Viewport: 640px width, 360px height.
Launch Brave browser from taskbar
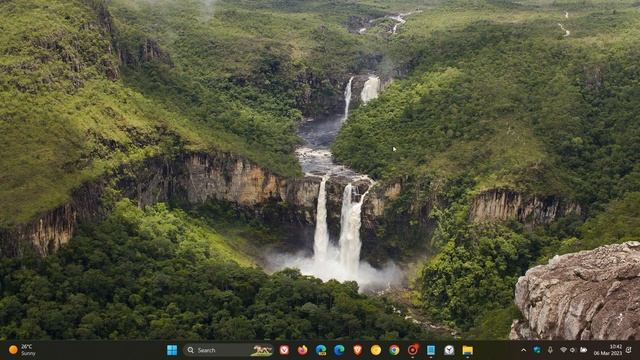[358, 350]
